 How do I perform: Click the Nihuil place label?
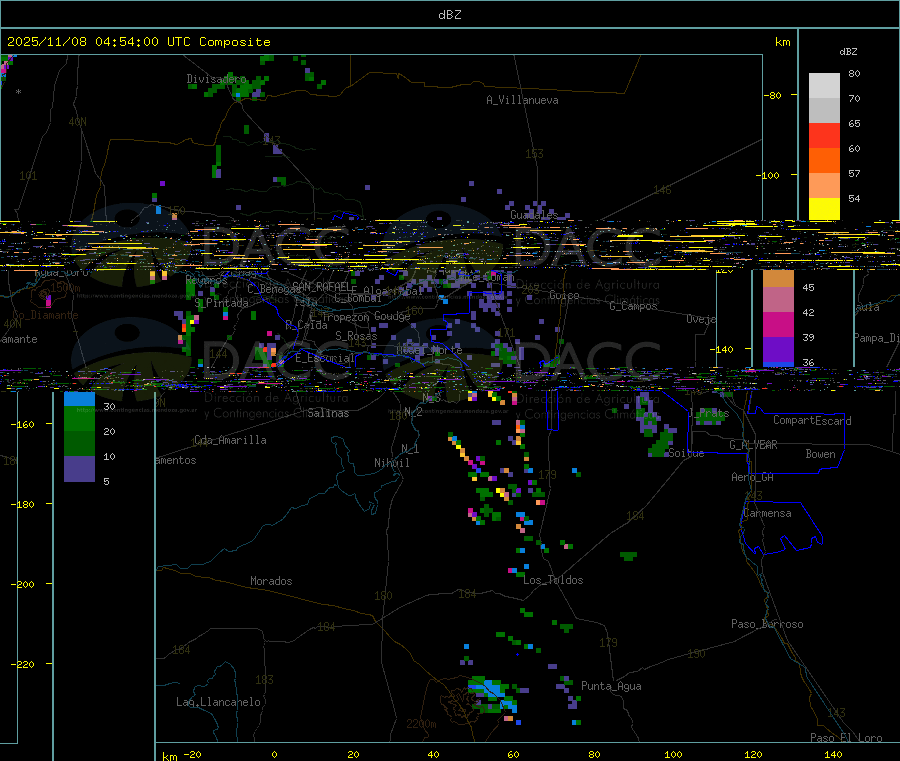(392, 463)
